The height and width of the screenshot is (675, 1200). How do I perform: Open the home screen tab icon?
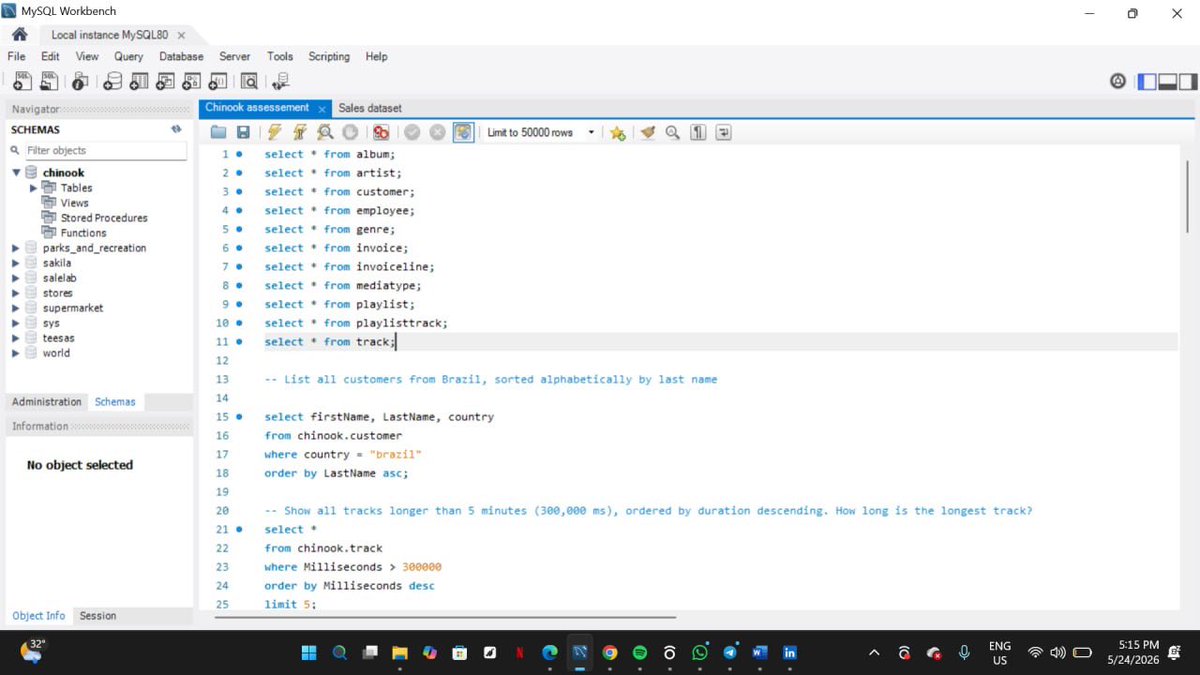point(20,34)
